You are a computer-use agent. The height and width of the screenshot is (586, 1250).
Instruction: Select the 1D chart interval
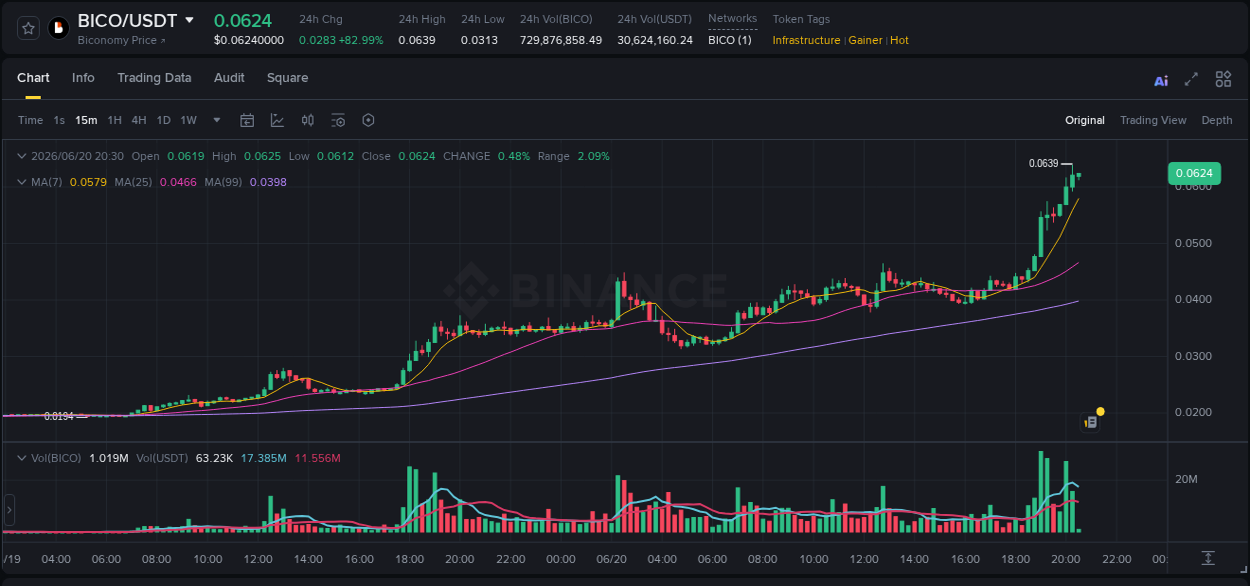pos(163,120)
